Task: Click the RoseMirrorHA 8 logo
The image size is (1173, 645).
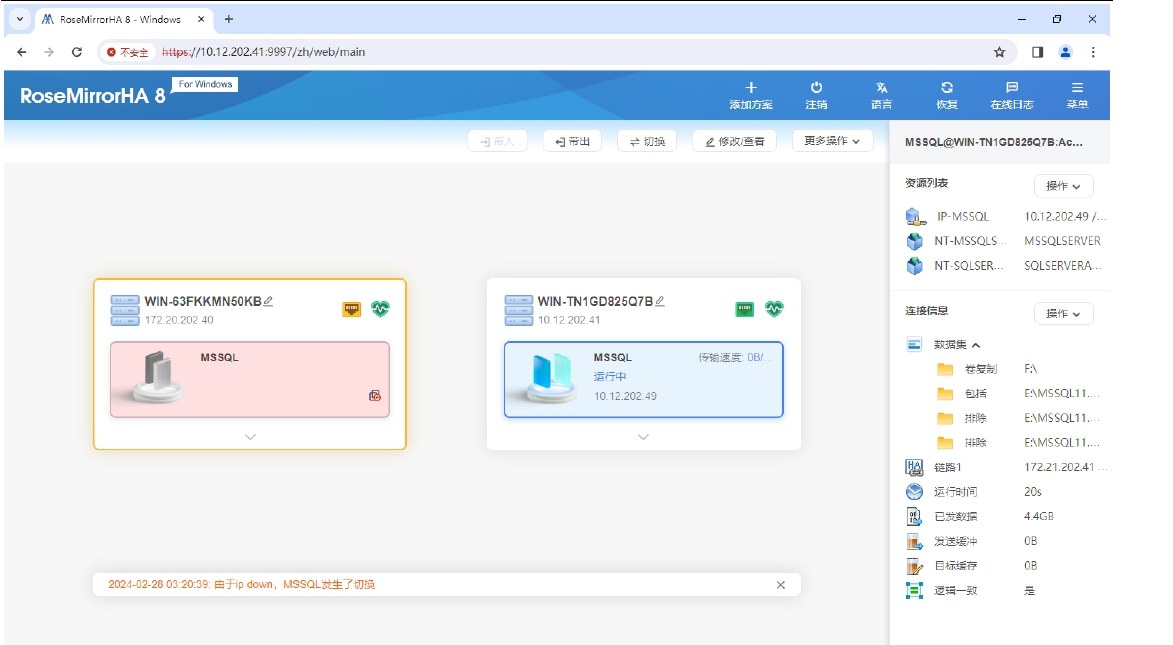Action: coord(93,96)
